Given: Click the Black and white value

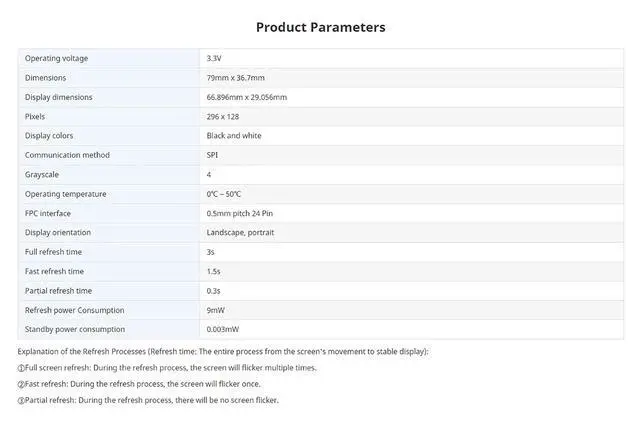Looking at the screenshot, I should click(x=234, y=135).
